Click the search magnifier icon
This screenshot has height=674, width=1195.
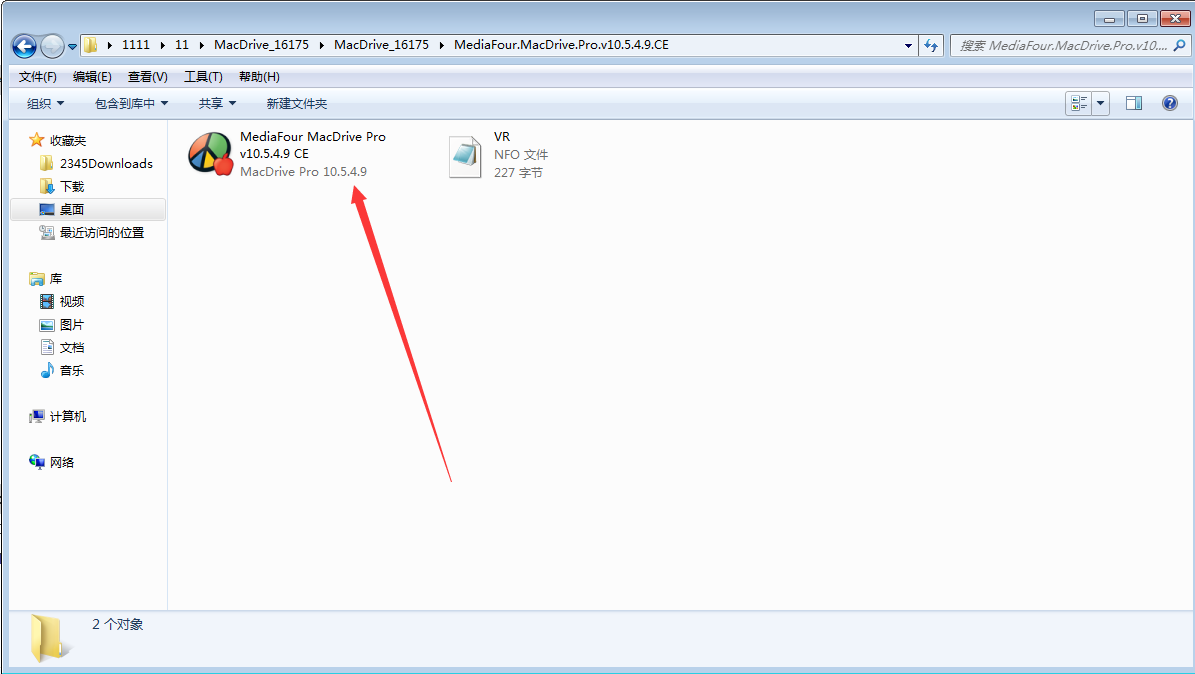pos(1179,46)
